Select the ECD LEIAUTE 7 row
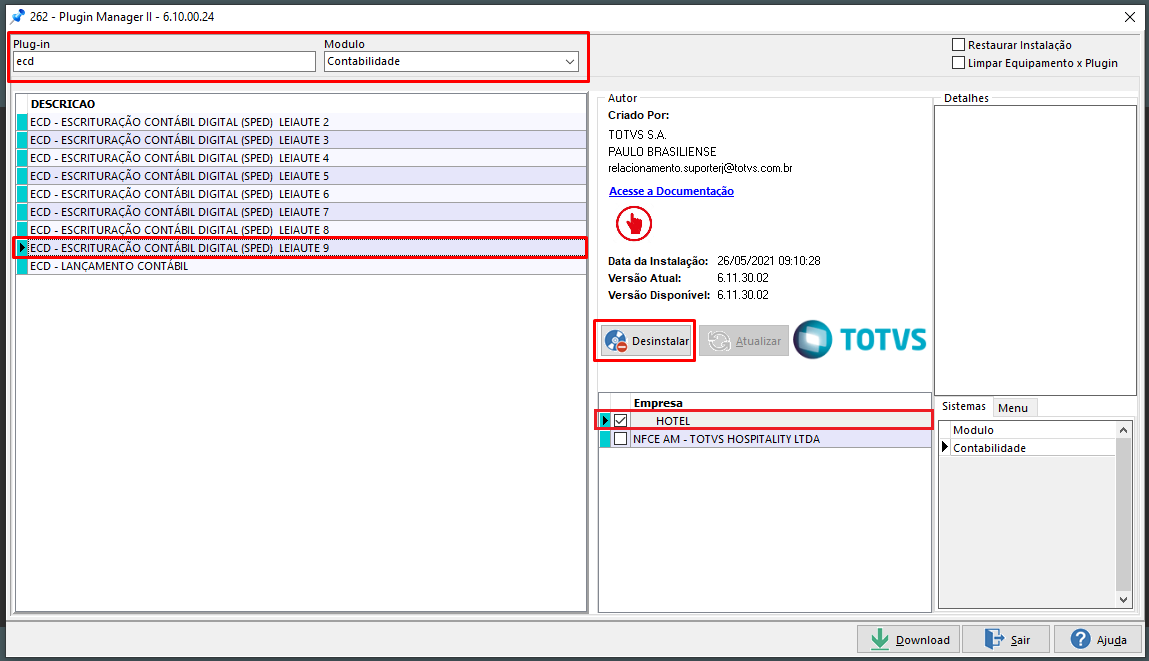The width and height of the screenshot is (1149, 661). (301, 212)
